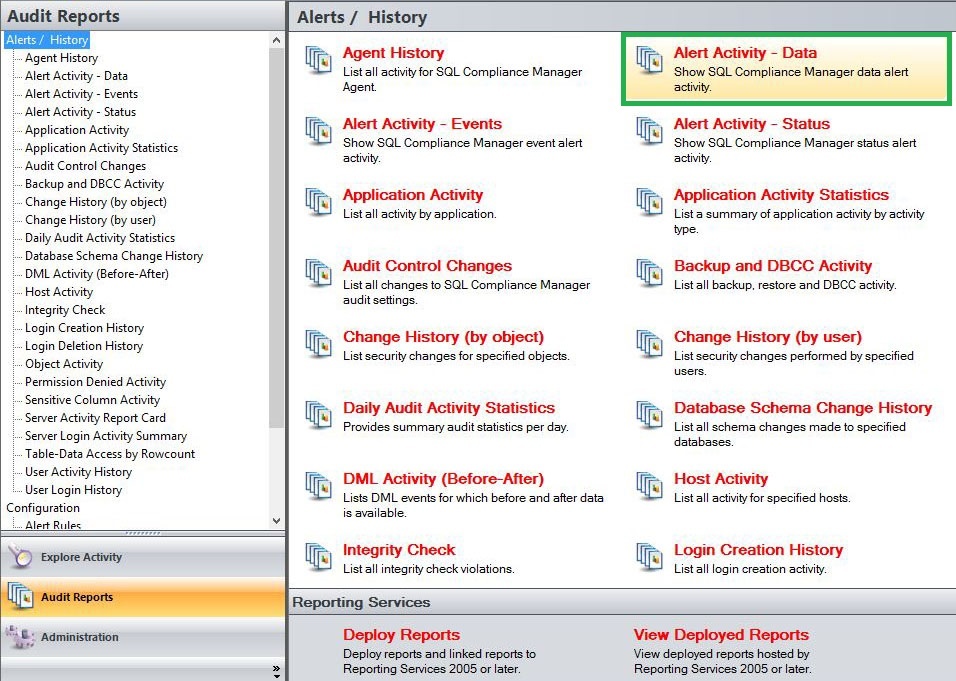The width and height of the screenshot is (956, 681).
Task: Click the Alert Activity - Data report icon
Action: 650,59
